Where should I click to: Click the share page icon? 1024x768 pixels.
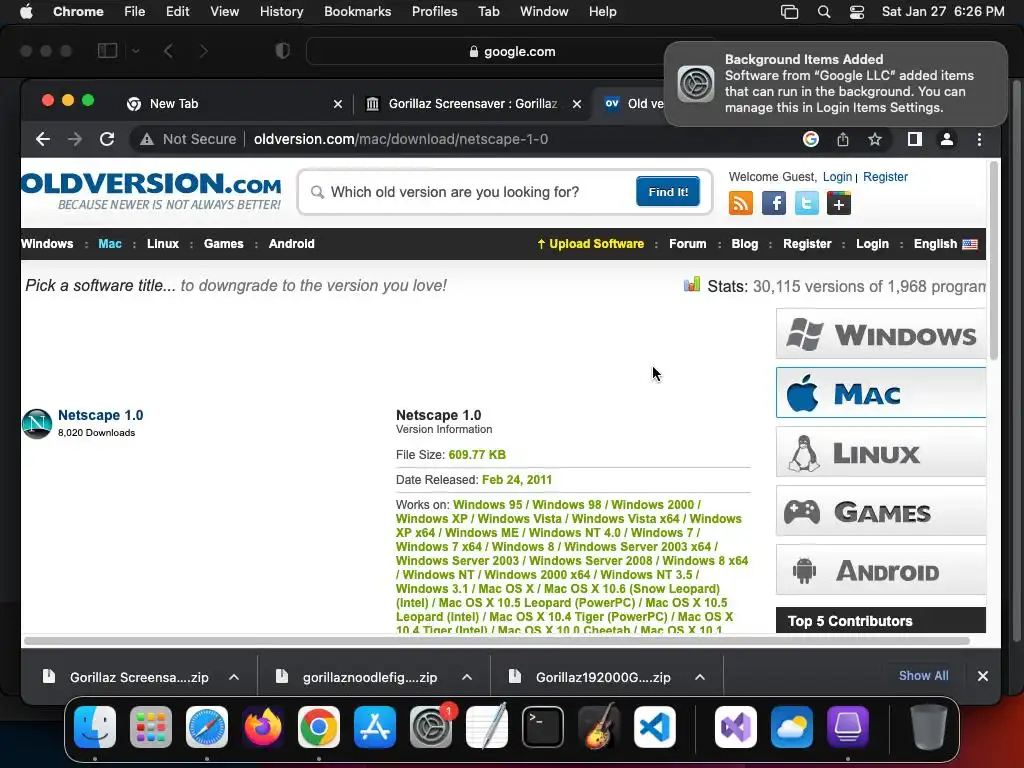pyautogui.click(x=843, y=139)
